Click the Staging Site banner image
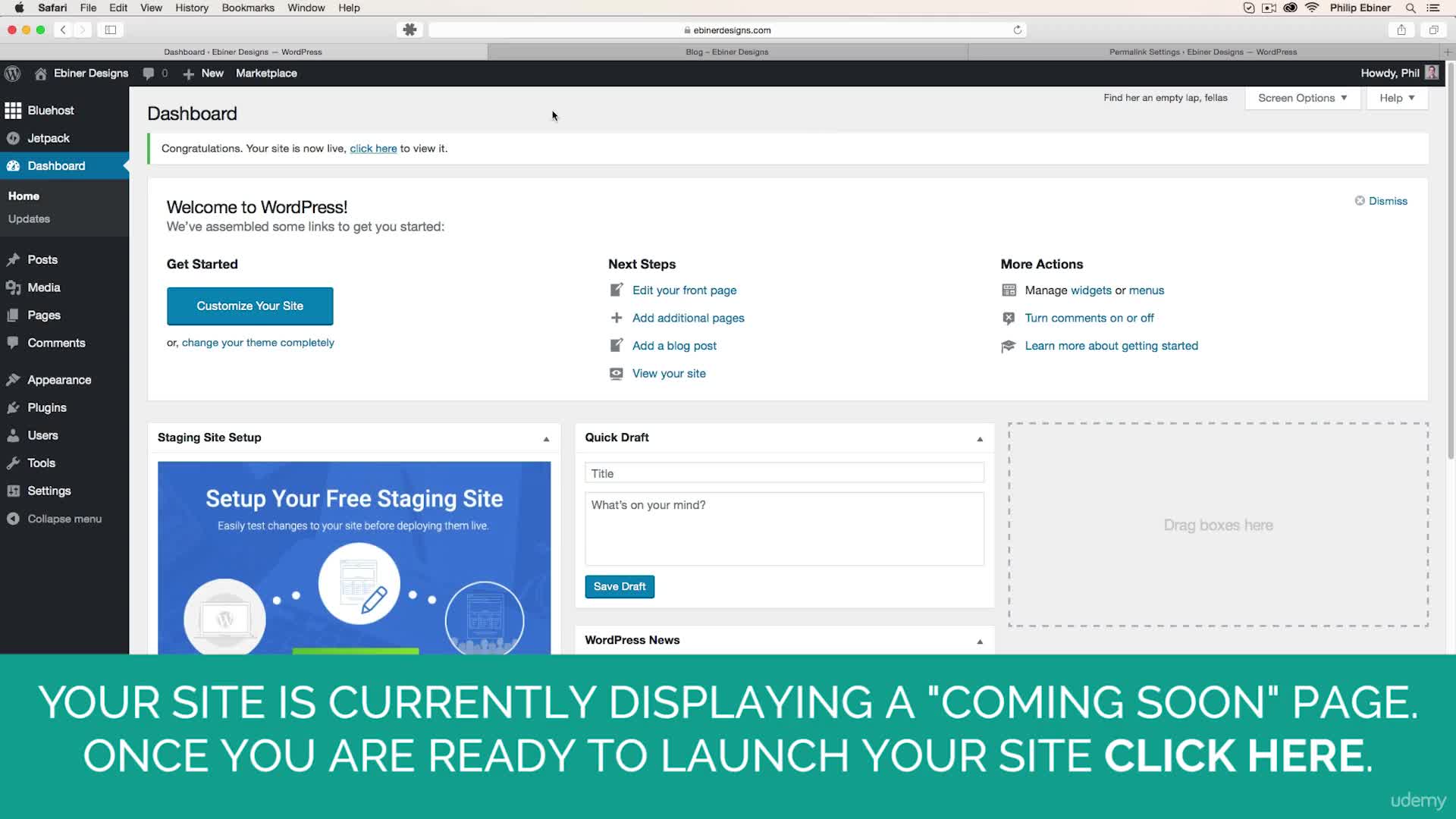 pyautogui.click(x=354, y=557)
